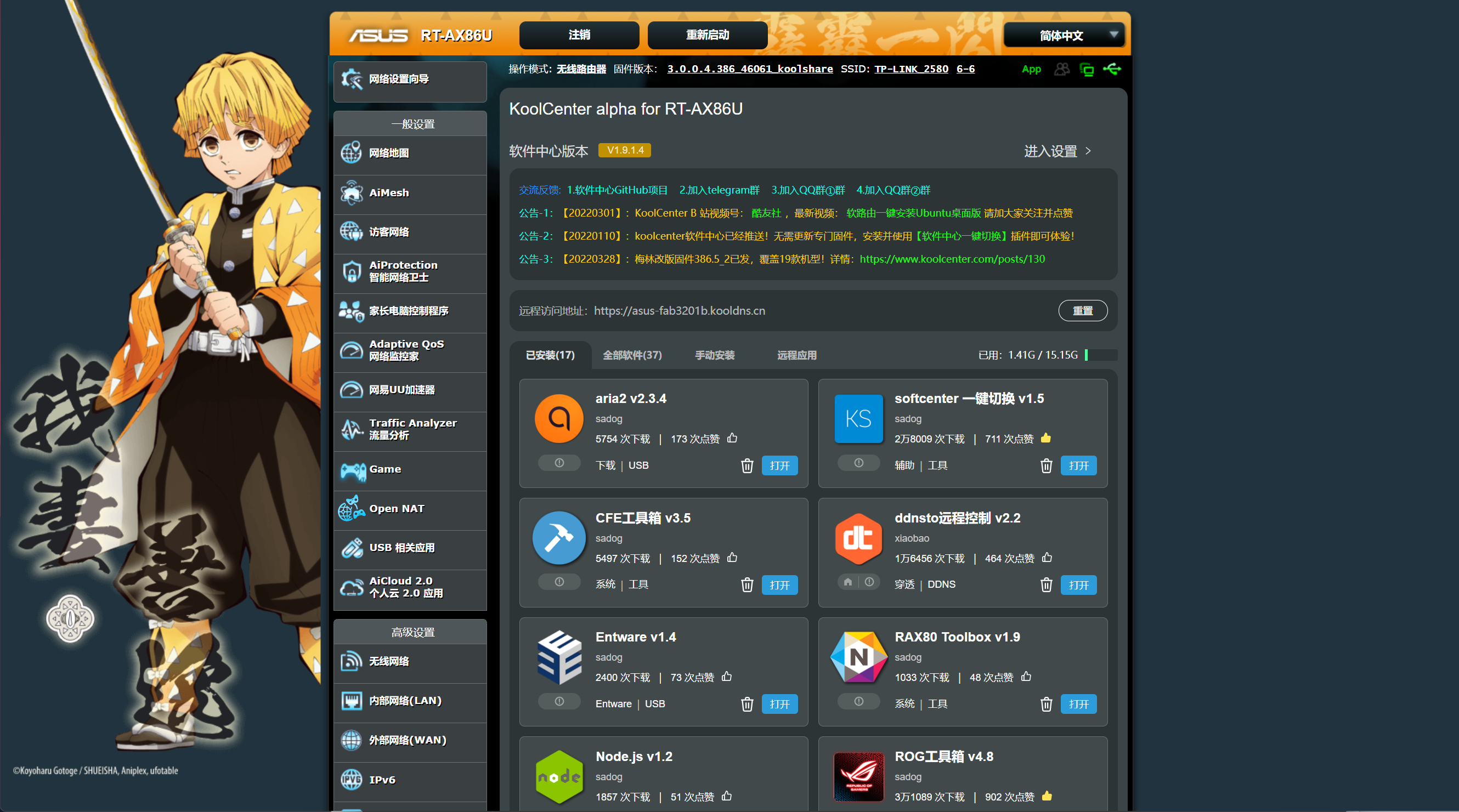Expand 进入设置 chevron

click(1088, 151)
